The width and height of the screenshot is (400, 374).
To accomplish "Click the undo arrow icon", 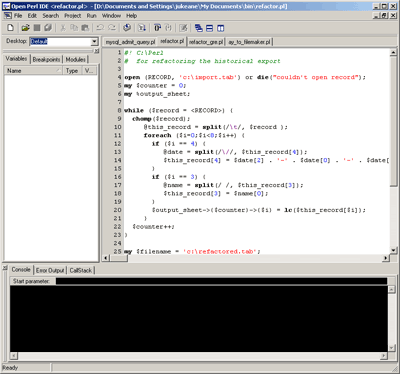I will 100,28.
